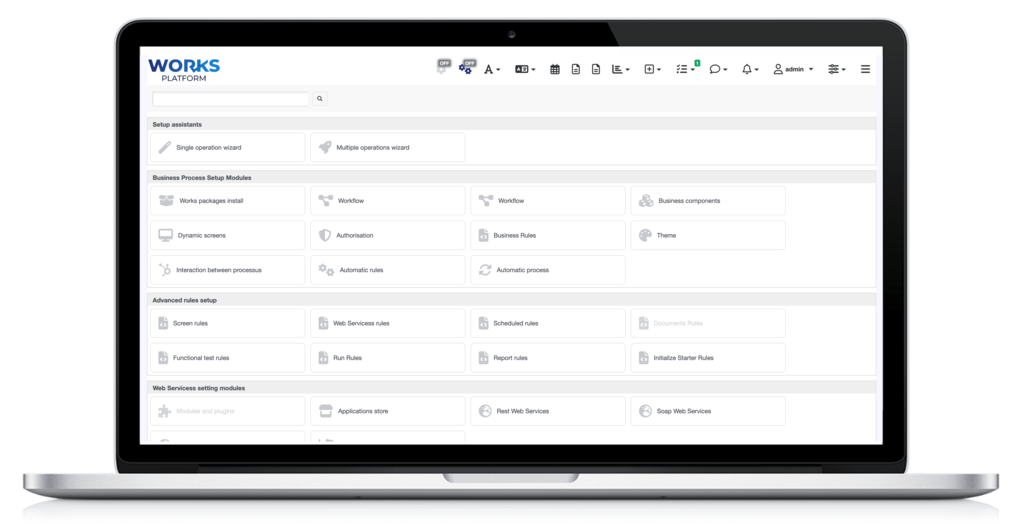Click the Business Process Setup Modules header
The width and height of the screenshot is (1023, 526).
(512, 178)
